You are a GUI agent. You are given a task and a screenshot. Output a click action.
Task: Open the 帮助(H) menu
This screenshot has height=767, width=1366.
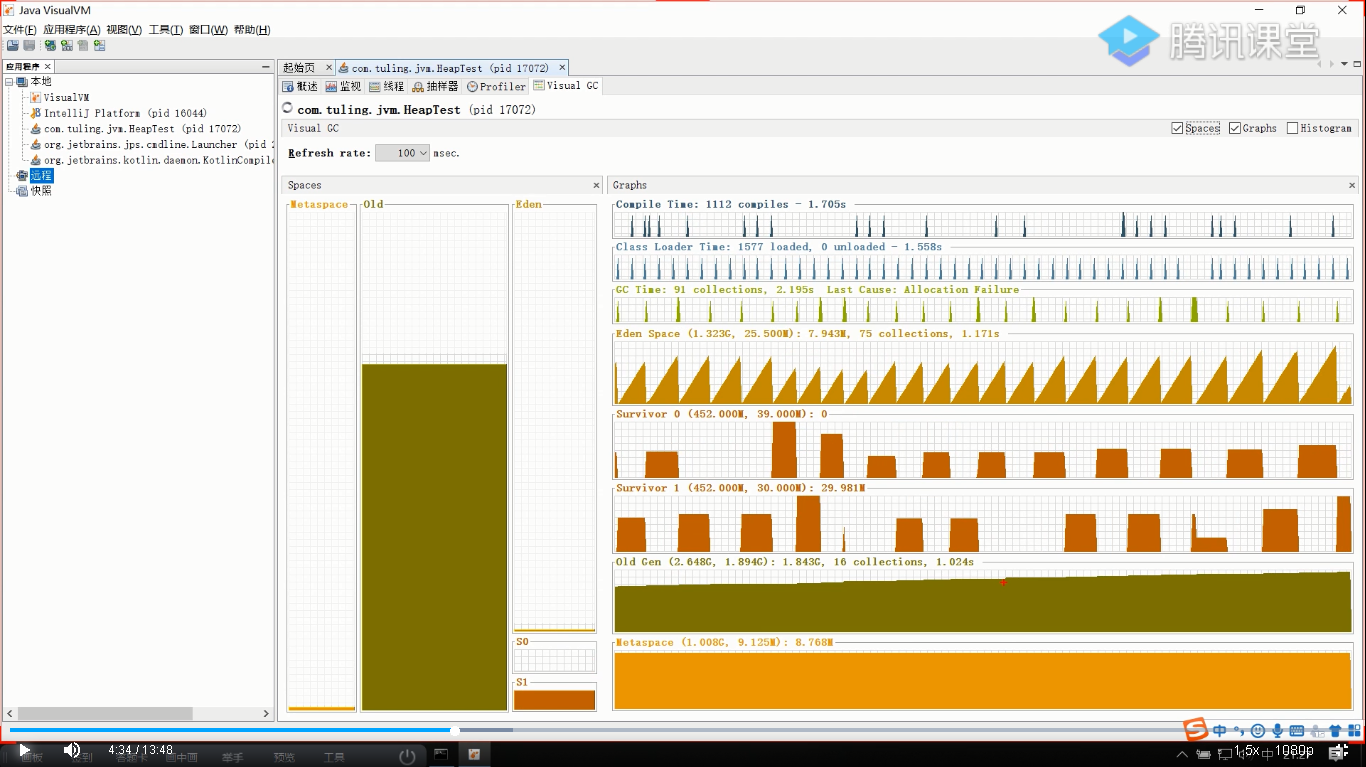[252, 29]
